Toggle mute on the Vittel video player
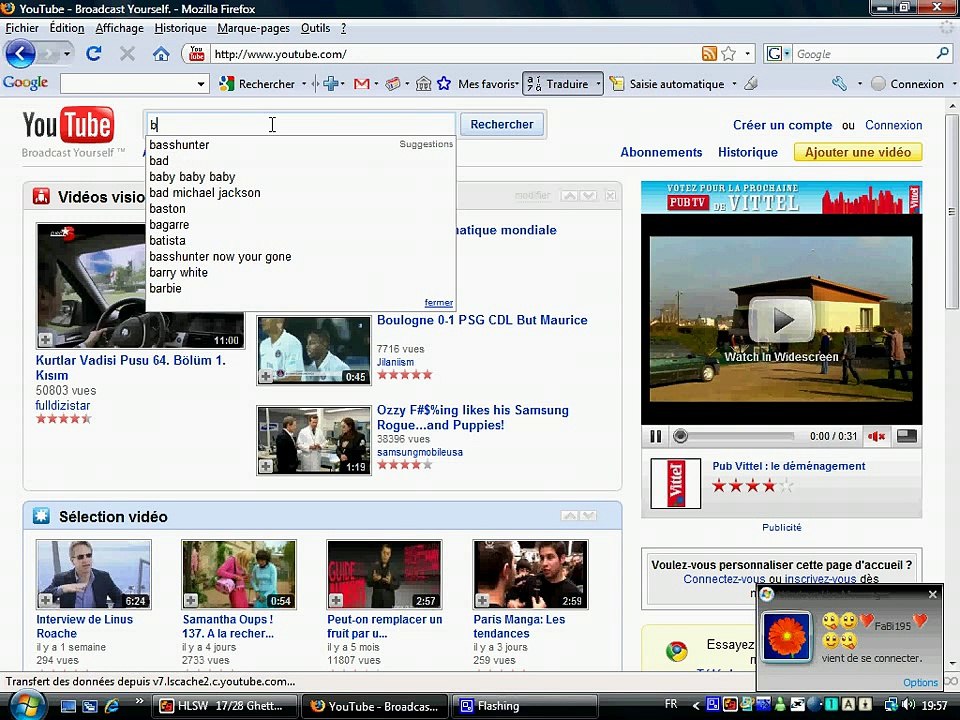The image size is (960, 720). 876,436
